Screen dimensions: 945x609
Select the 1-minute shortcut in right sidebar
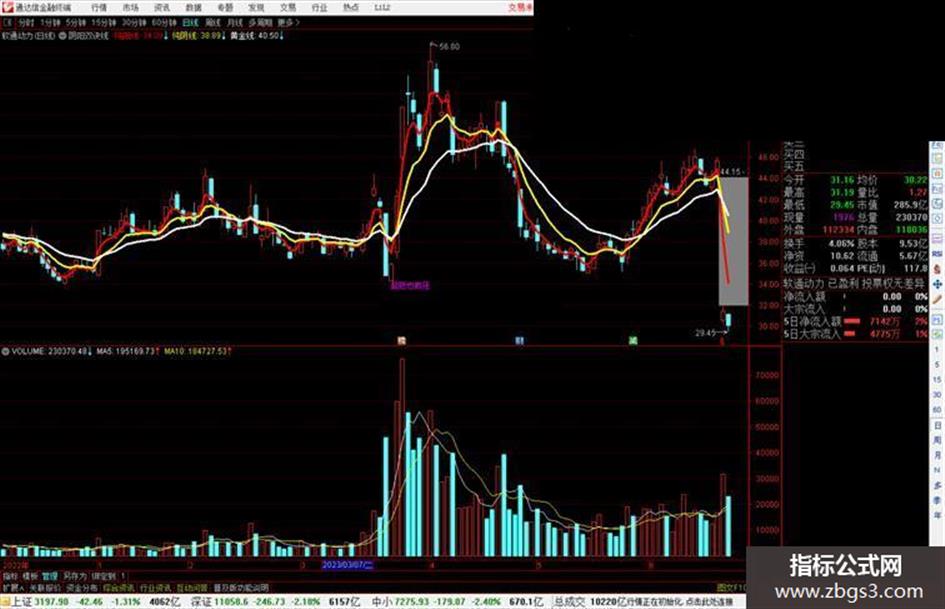(x=937, y=350)
